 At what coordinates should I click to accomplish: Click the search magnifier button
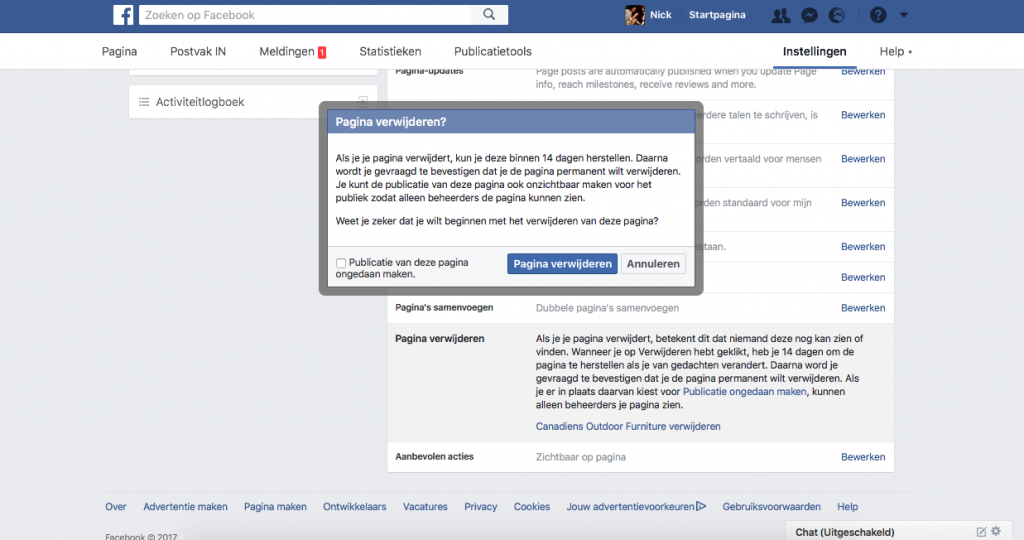[488, 14]
